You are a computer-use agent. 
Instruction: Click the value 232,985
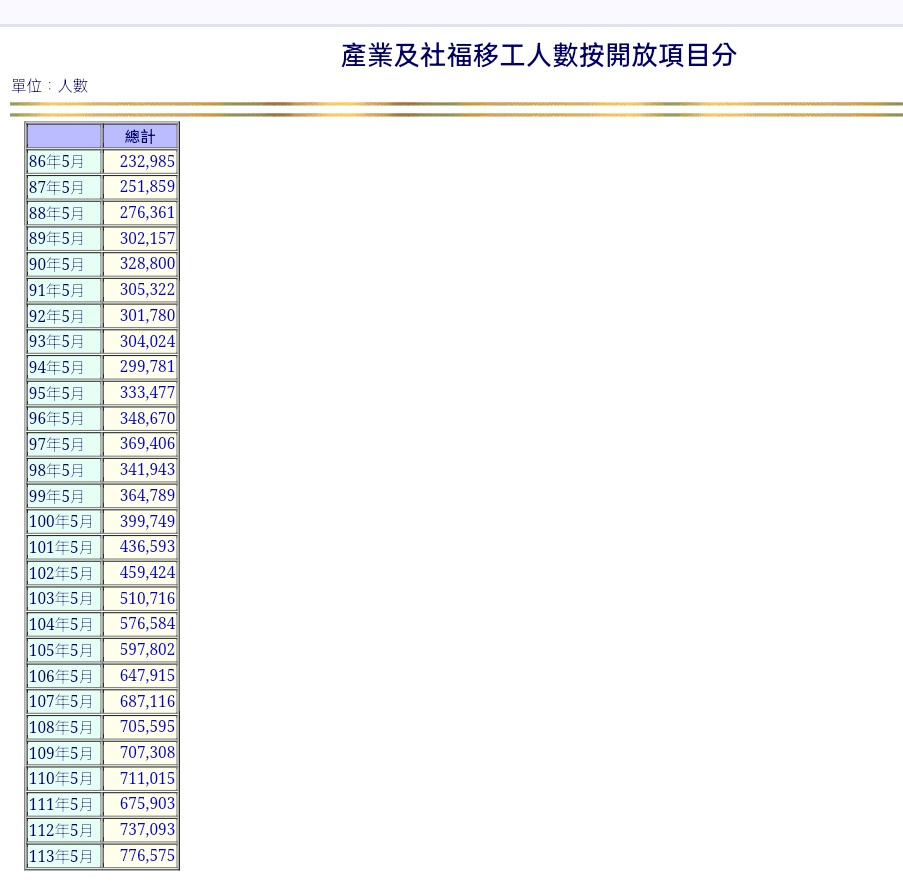[146, 161]
